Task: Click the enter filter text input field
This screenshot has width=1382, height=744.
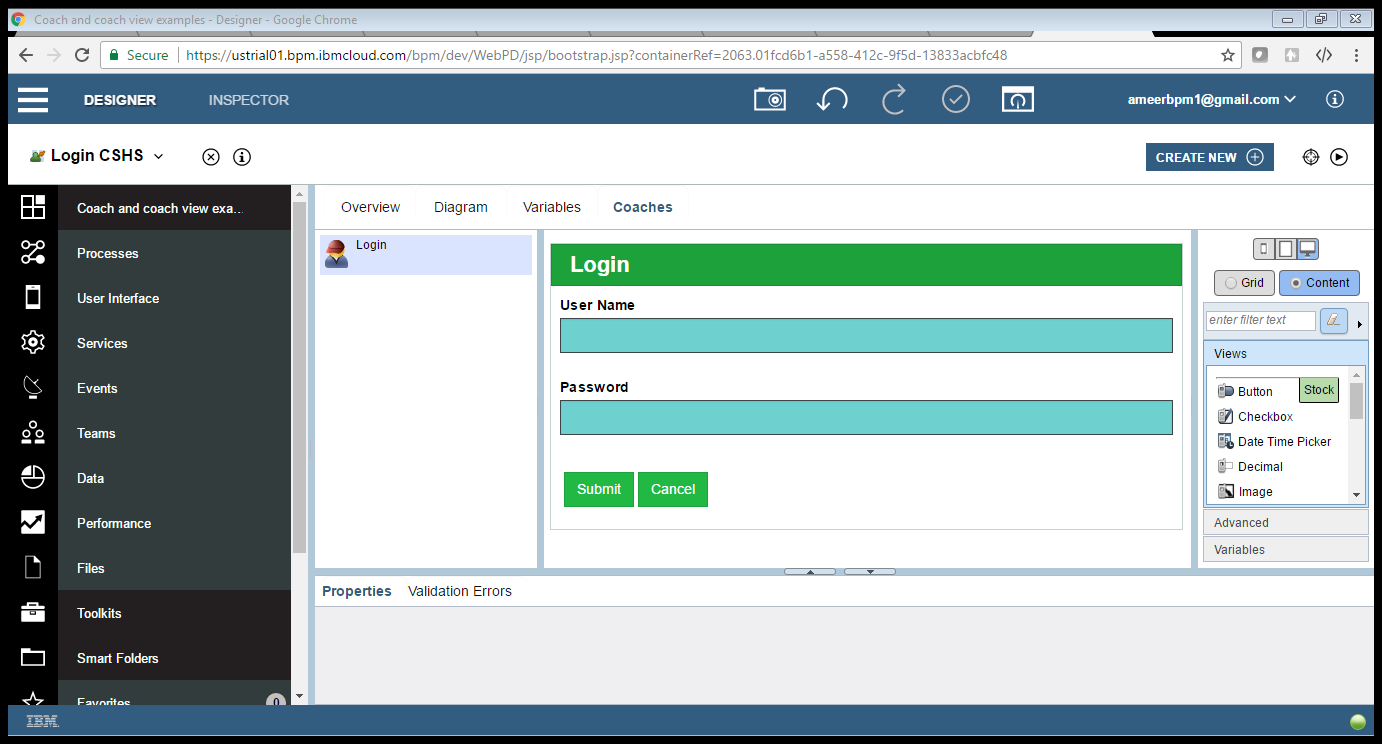Action: [1260, 320]
